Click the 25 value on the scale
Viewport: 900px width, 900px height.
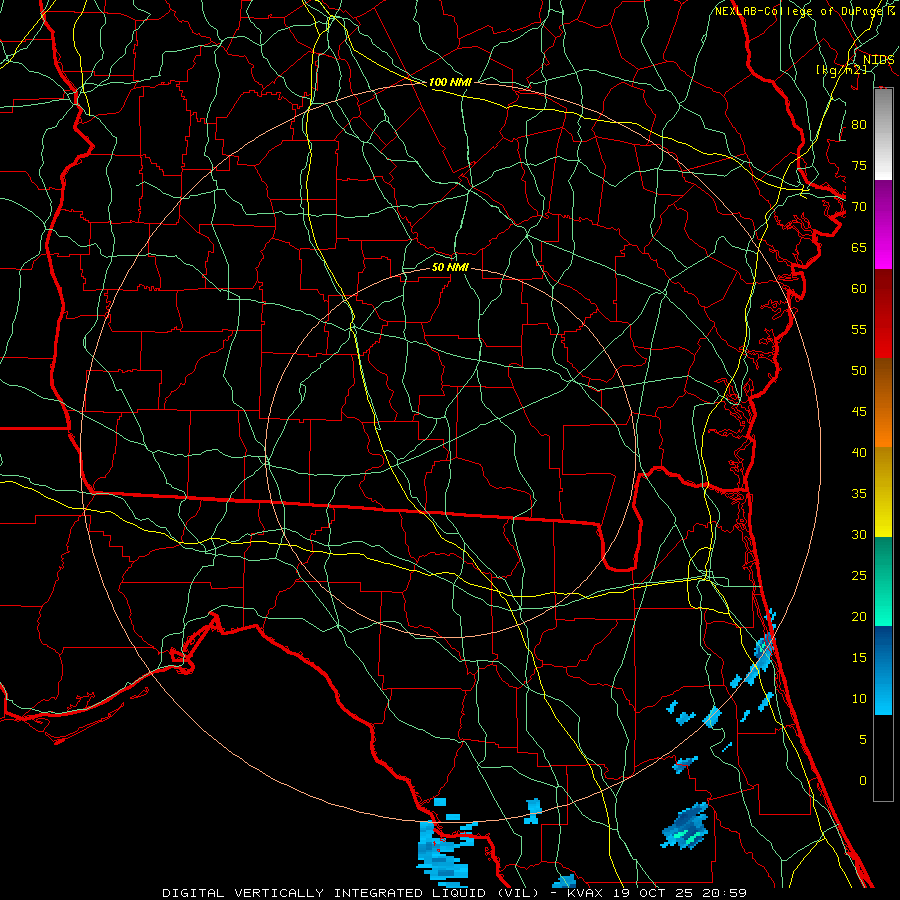click(x=859, y=575)
